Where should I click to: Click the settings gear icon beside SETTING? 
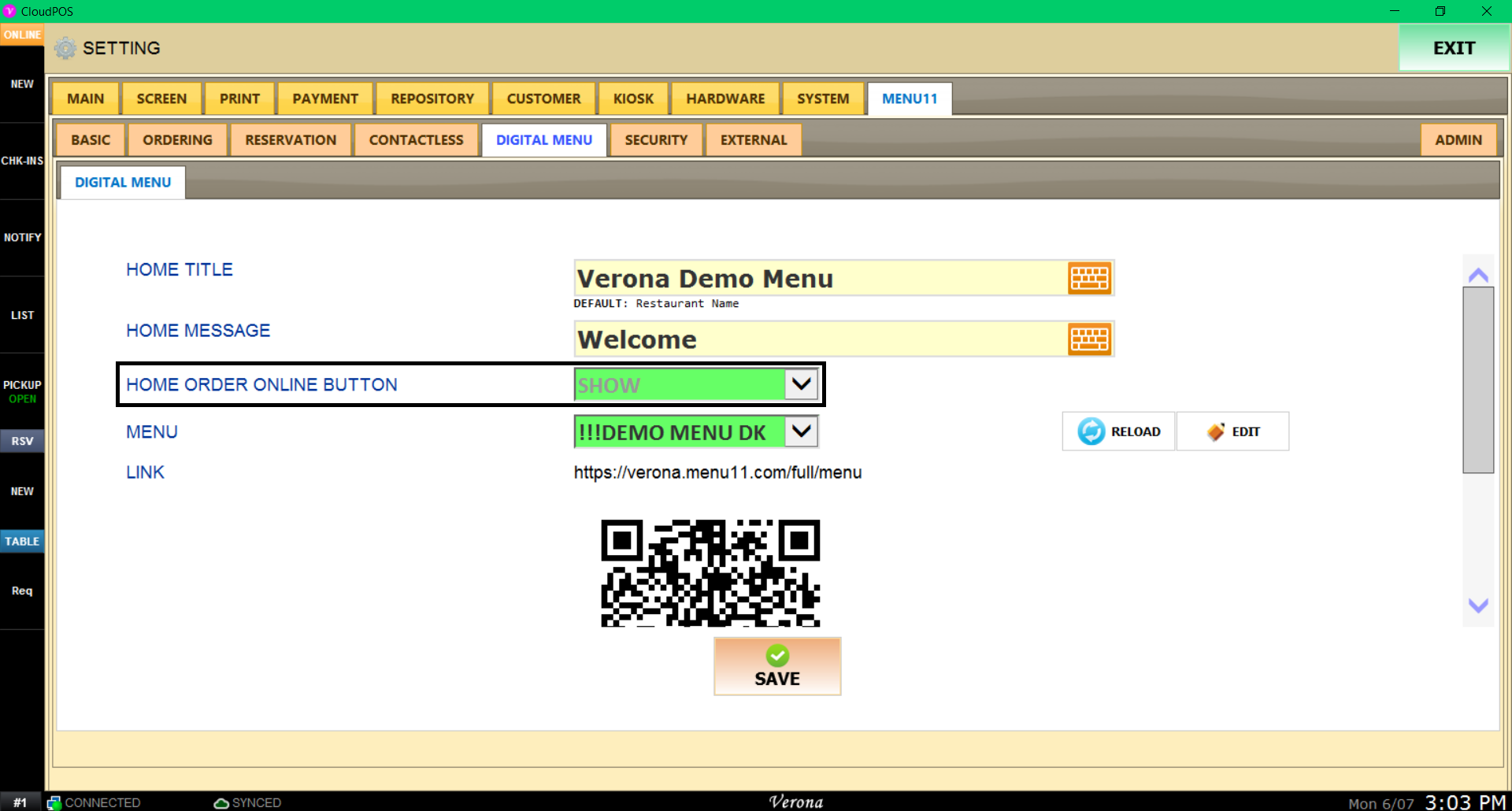click(65, 48)
